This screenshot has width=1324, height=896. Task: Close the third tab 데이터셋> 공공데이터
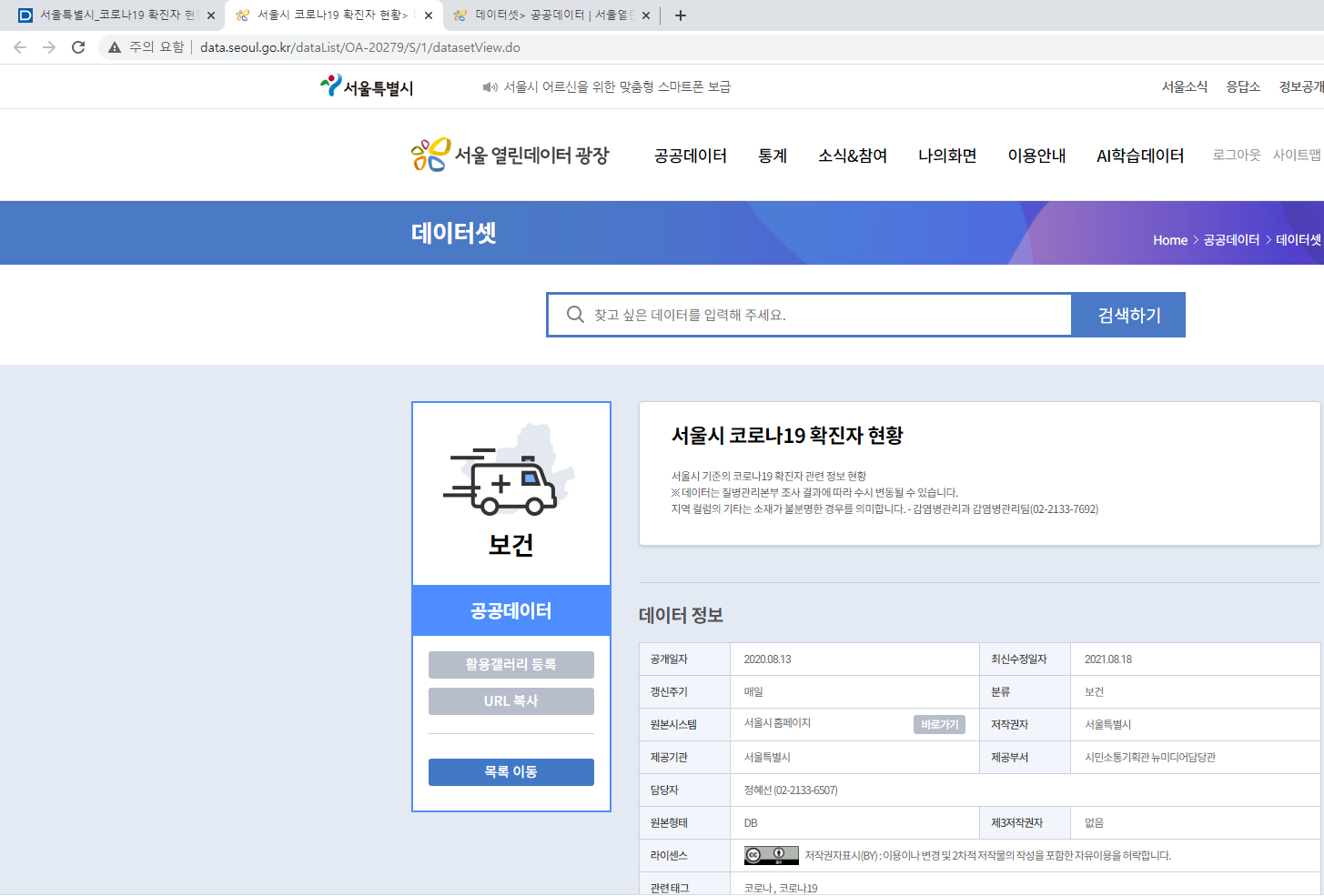pos(646,15)
